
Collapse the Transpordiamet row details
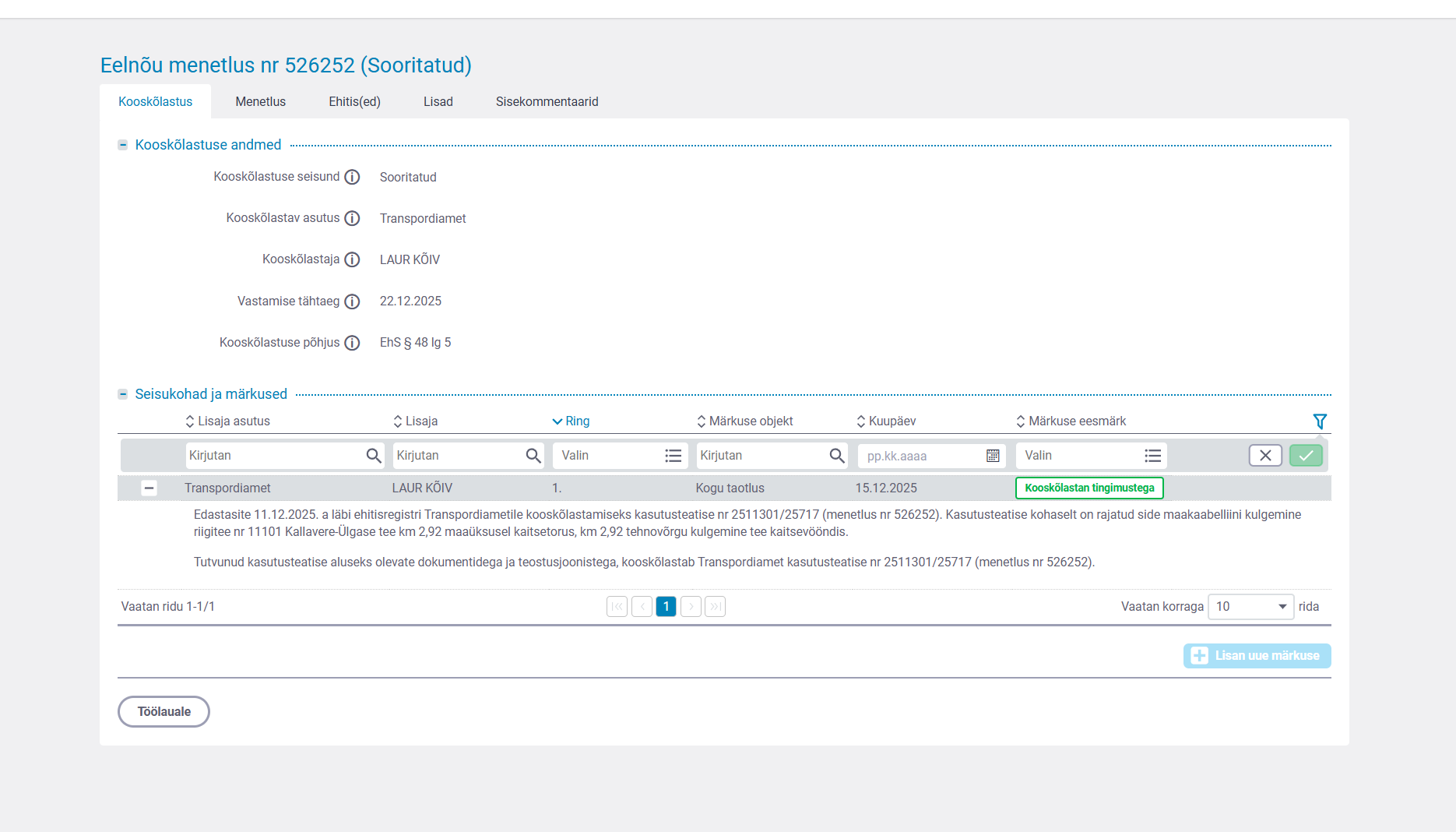pyautogui.click(x=149, y=488)
